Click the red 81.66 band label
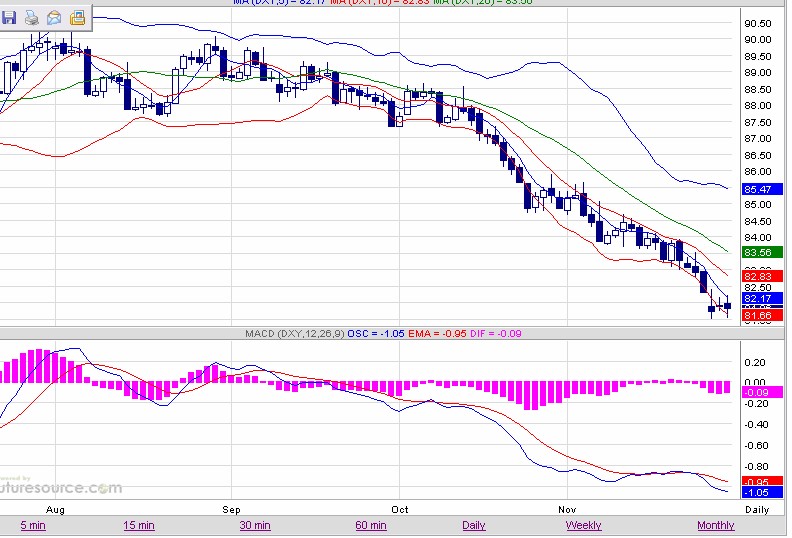This screenshot has width=792, height=538. [757, 315]
